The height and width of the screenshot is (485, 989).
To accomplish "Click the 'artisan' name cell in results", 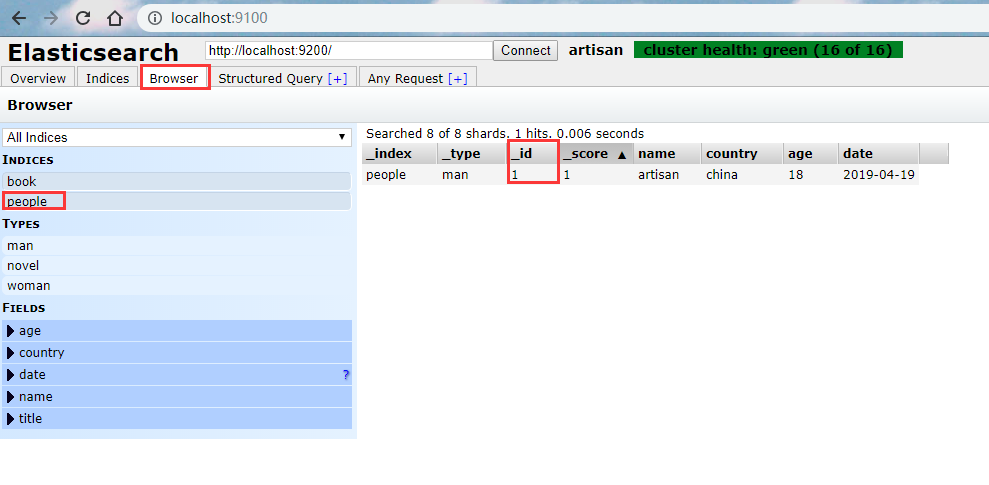I will pyautogui.click(x=667, y=175).
